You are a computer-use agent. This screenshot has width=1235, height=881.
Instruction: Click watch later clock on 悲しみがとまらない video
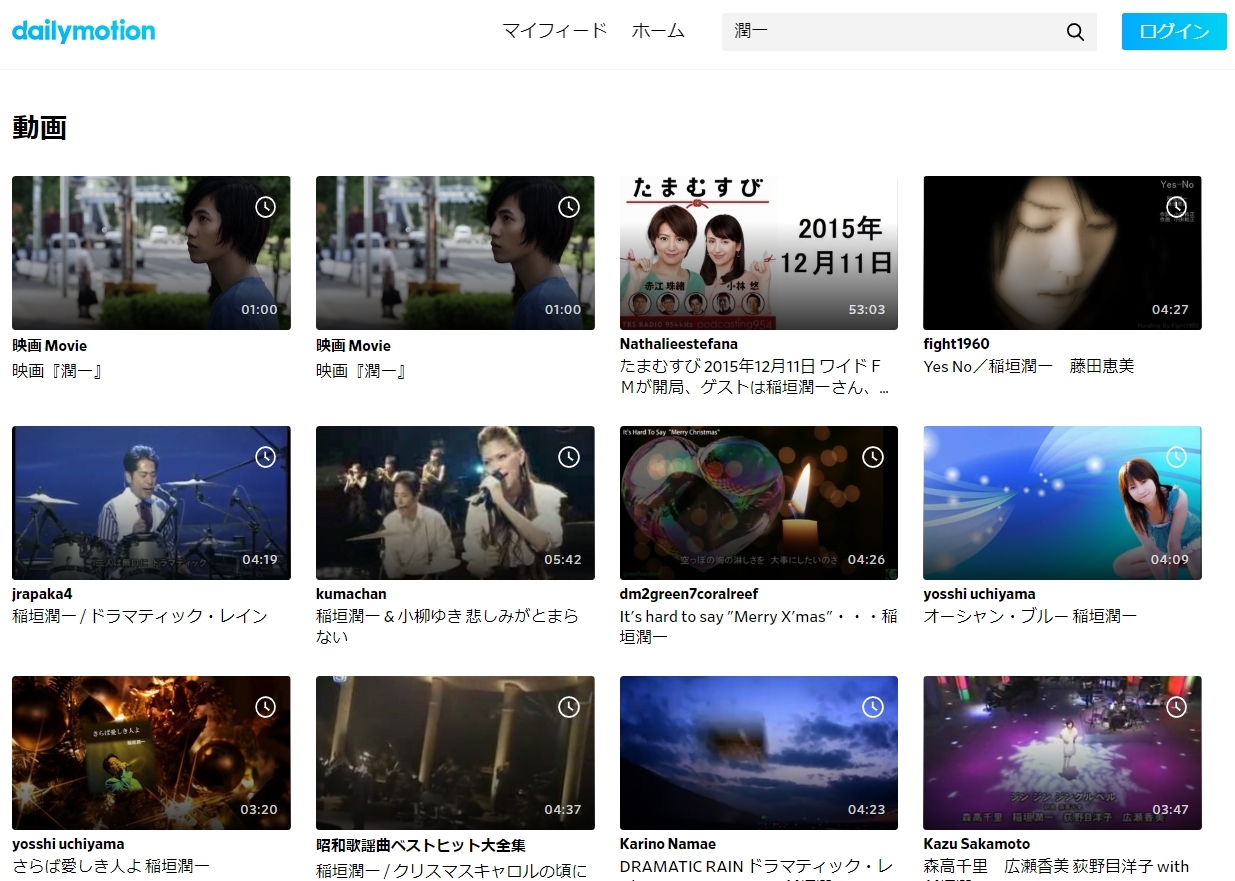569,457
